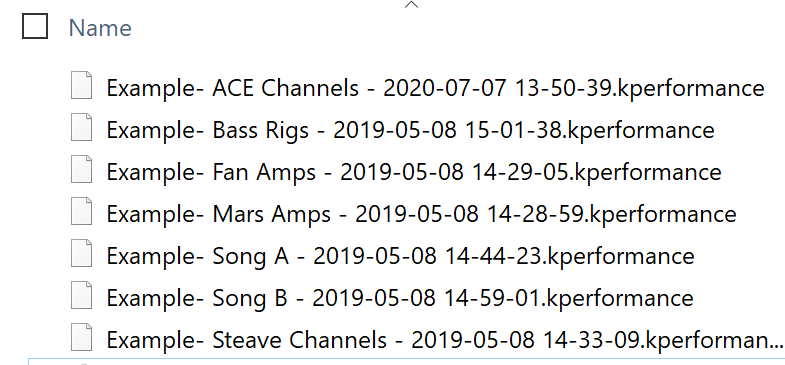Select Example- ACE Channels kperformance file
The image size is (785, 365).
point(436,89)
